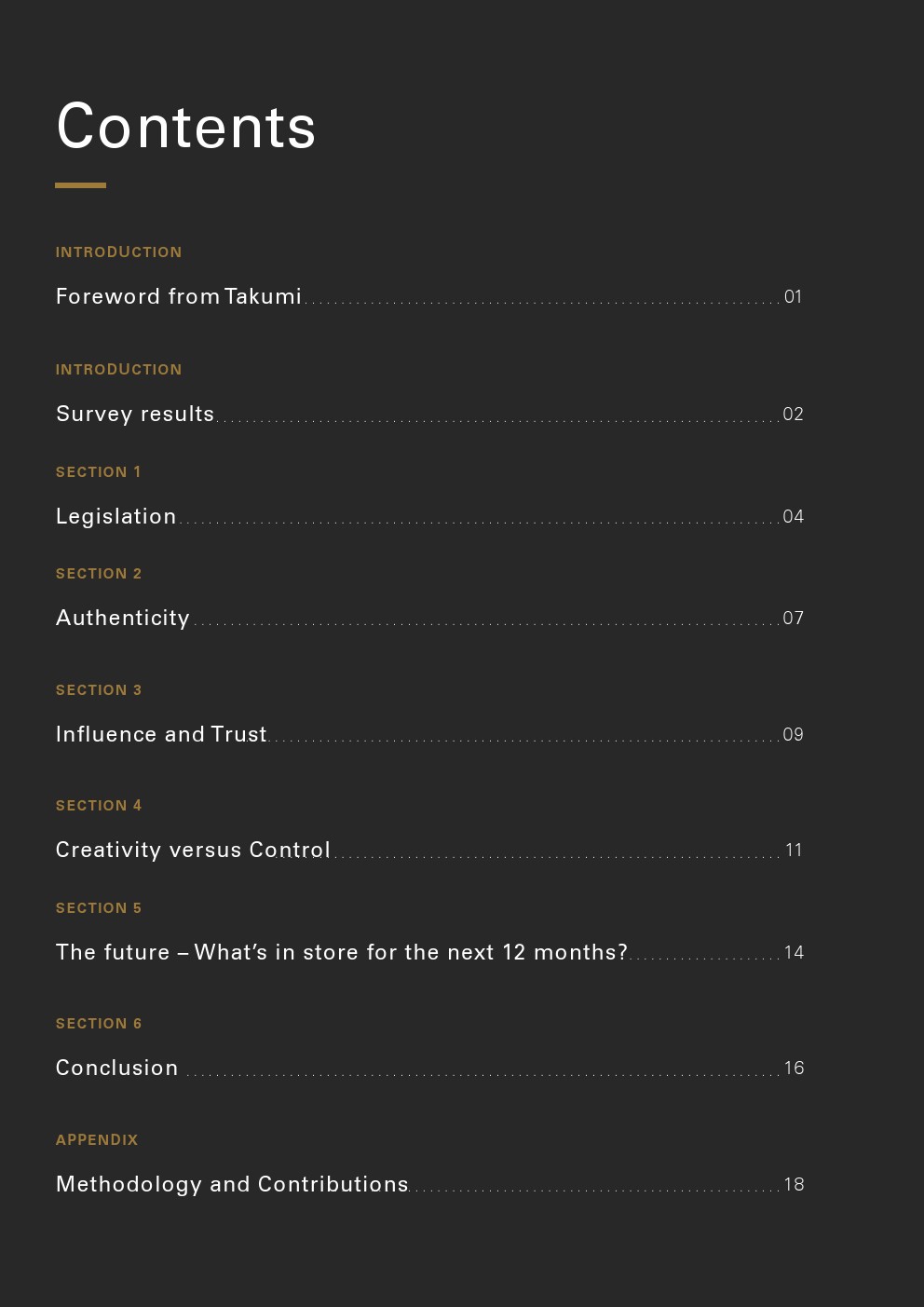Screen dimensions: 924x1307
Task: Jump to page number 14
Action: 794,953
